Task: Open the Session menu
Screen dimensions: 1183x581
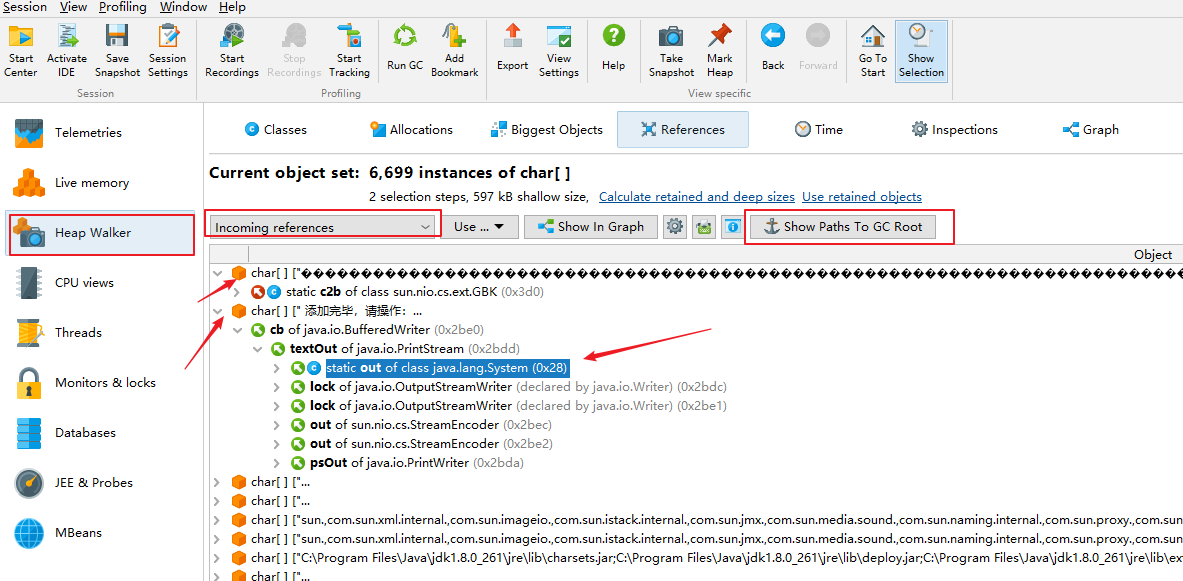Action: (25, 7)
